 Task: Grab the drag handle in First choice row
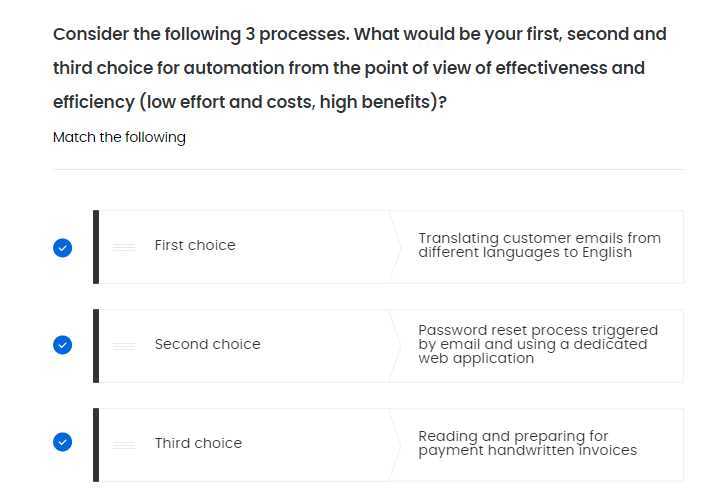[124, 247]
